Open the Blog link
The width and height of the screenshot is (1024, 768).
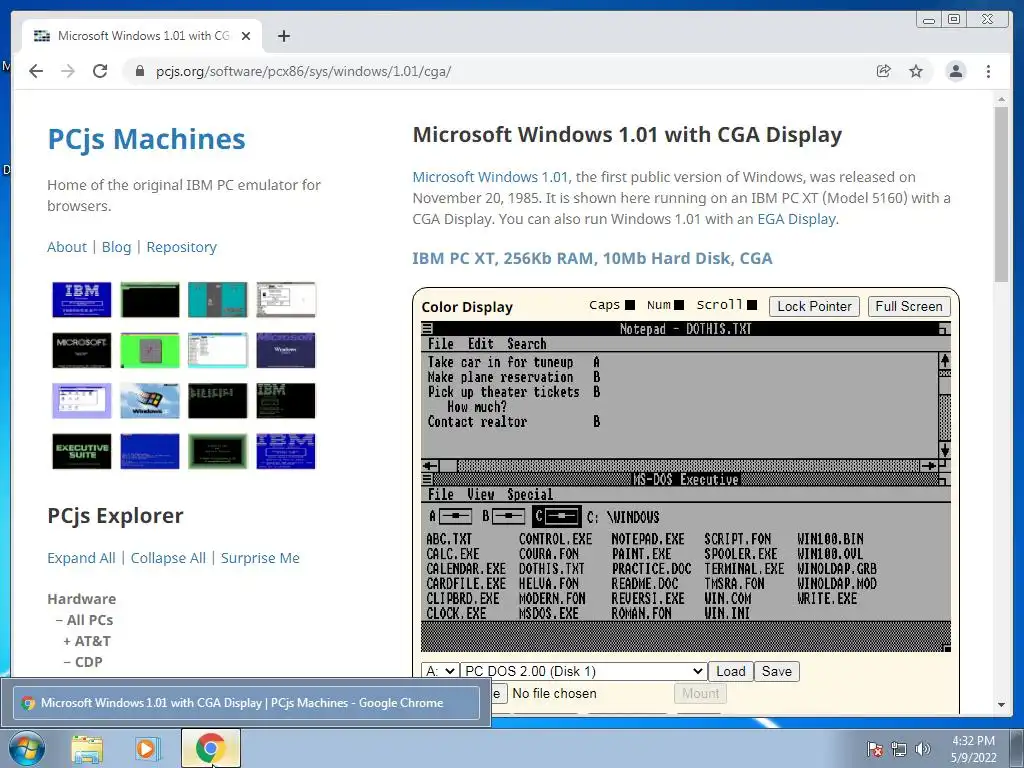coord(116,247)
